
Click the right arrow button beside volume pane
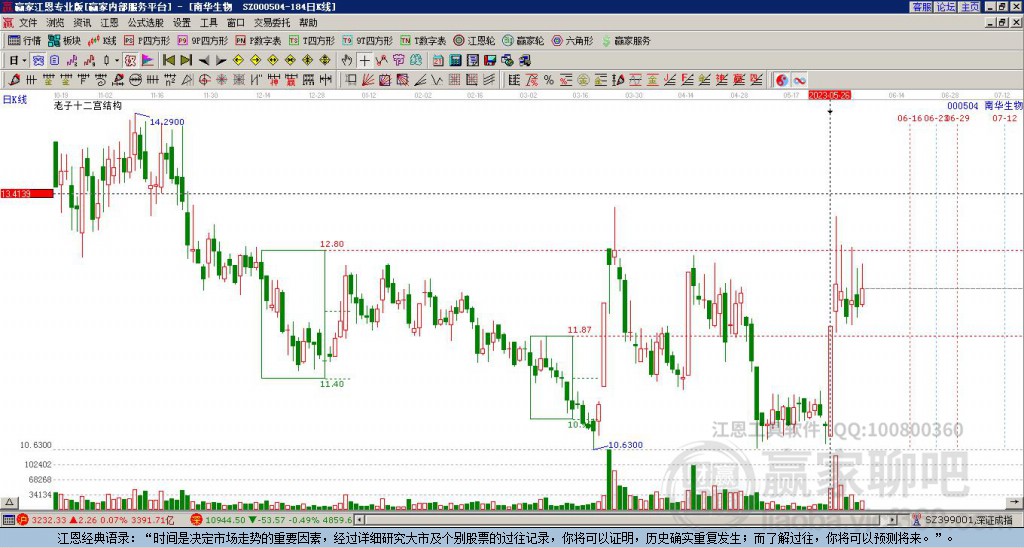pos(1016,502)
